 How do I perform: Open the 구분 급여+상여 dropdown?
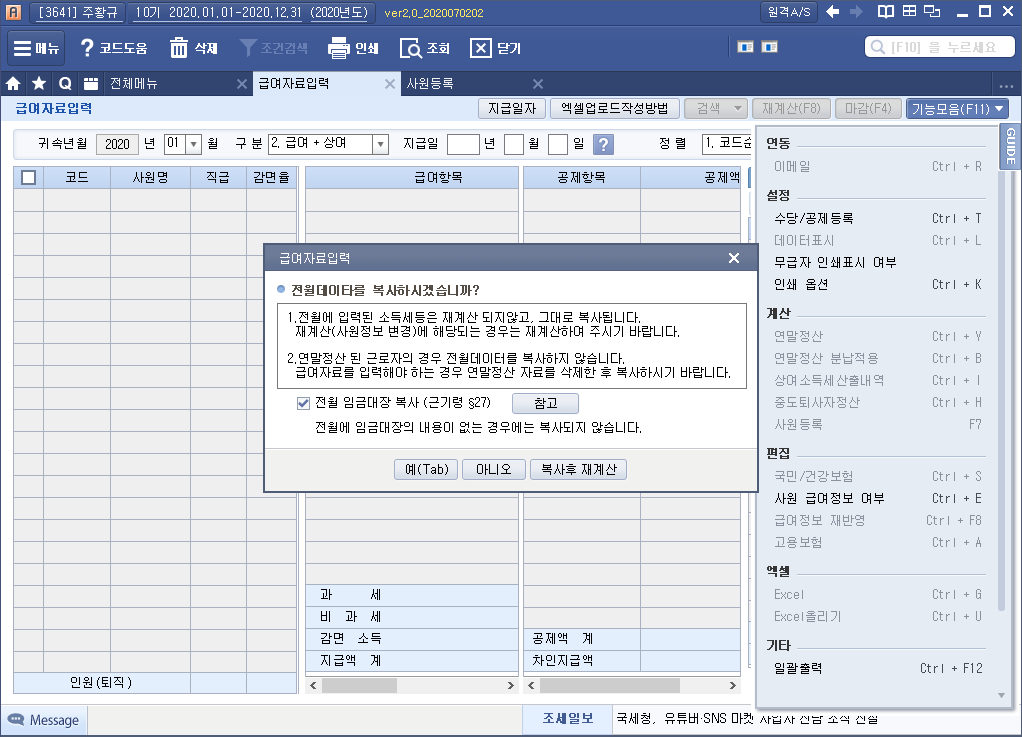(x=381, y=144)
